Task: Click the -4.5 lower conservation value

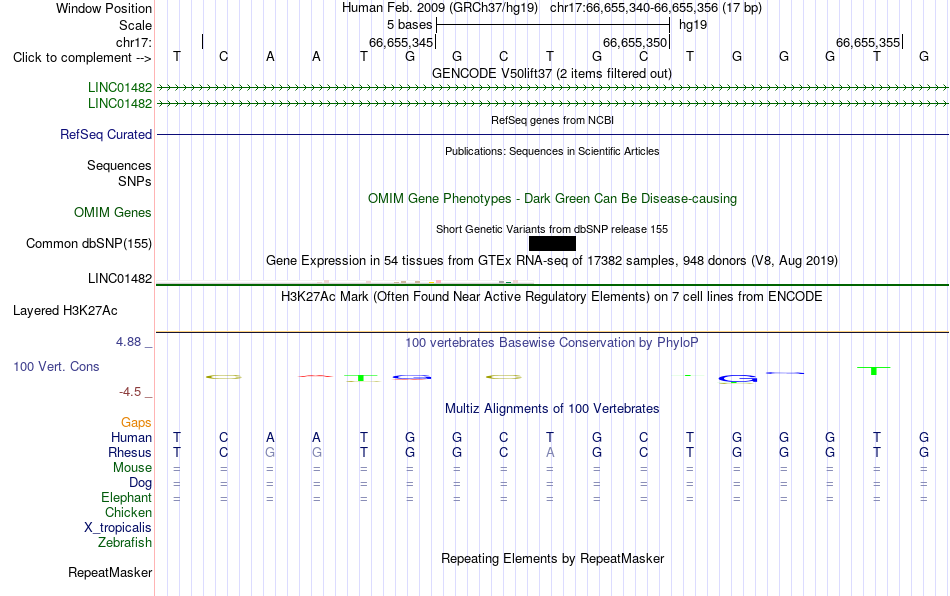Action: point(130,392)
